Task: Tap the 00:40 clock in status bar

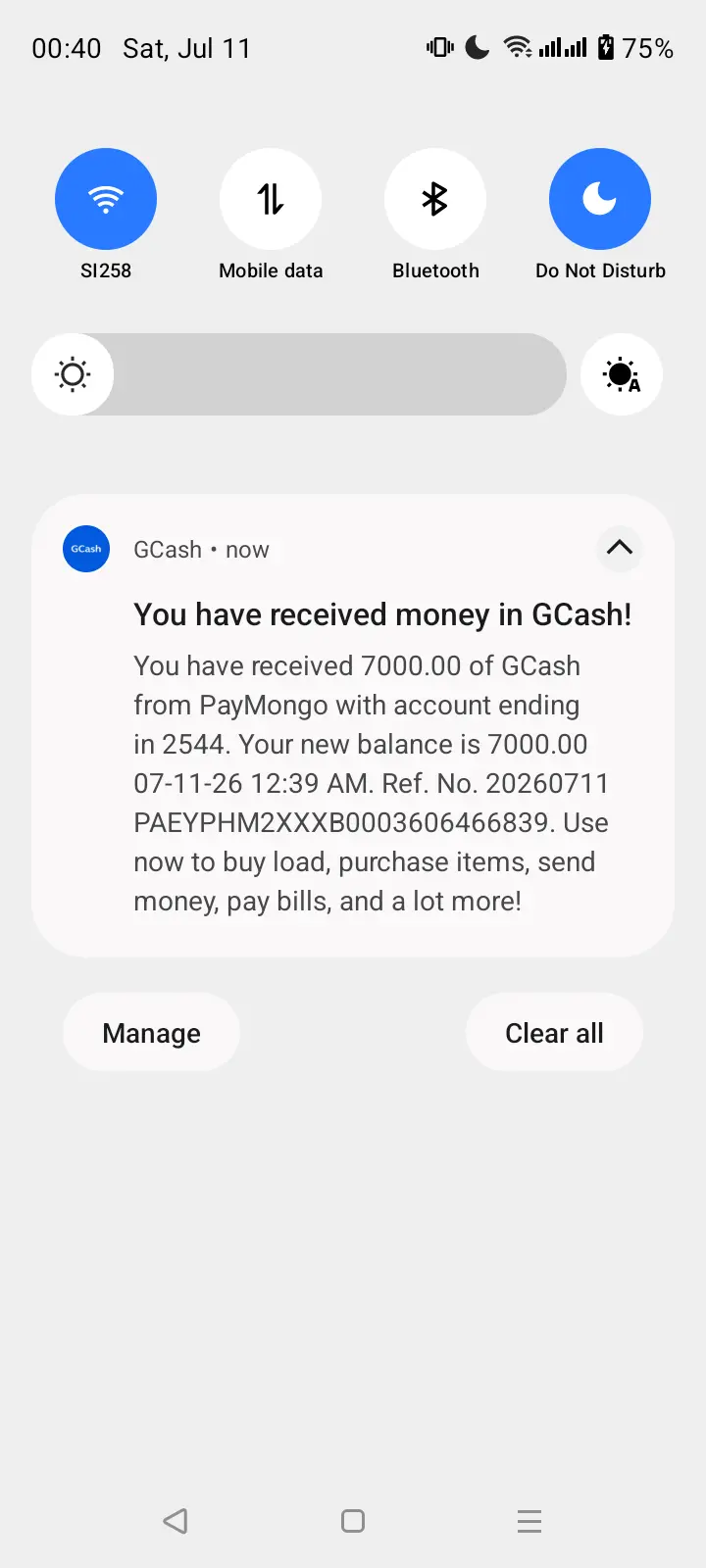Action: (67, 48)
